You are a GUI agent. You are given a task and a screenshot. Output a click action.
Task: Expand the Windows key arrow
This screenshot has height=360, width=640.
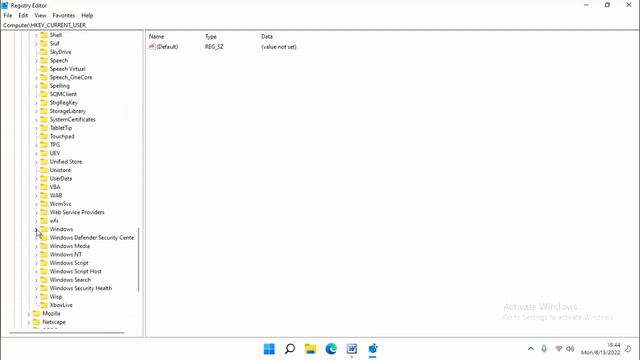pyautogui.click(x=36, y=229)
